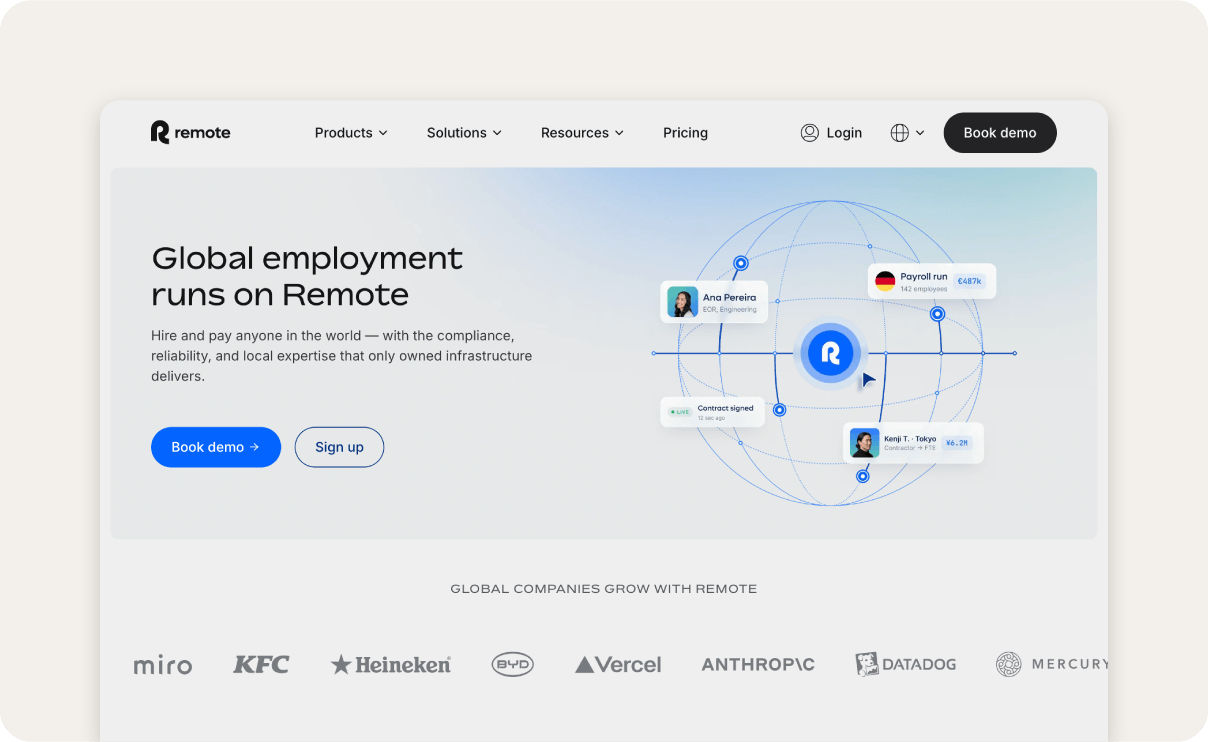This screenshot has width=1208, height=742.
Task: Click the Sign up button
Action: (x=339, y=447)
